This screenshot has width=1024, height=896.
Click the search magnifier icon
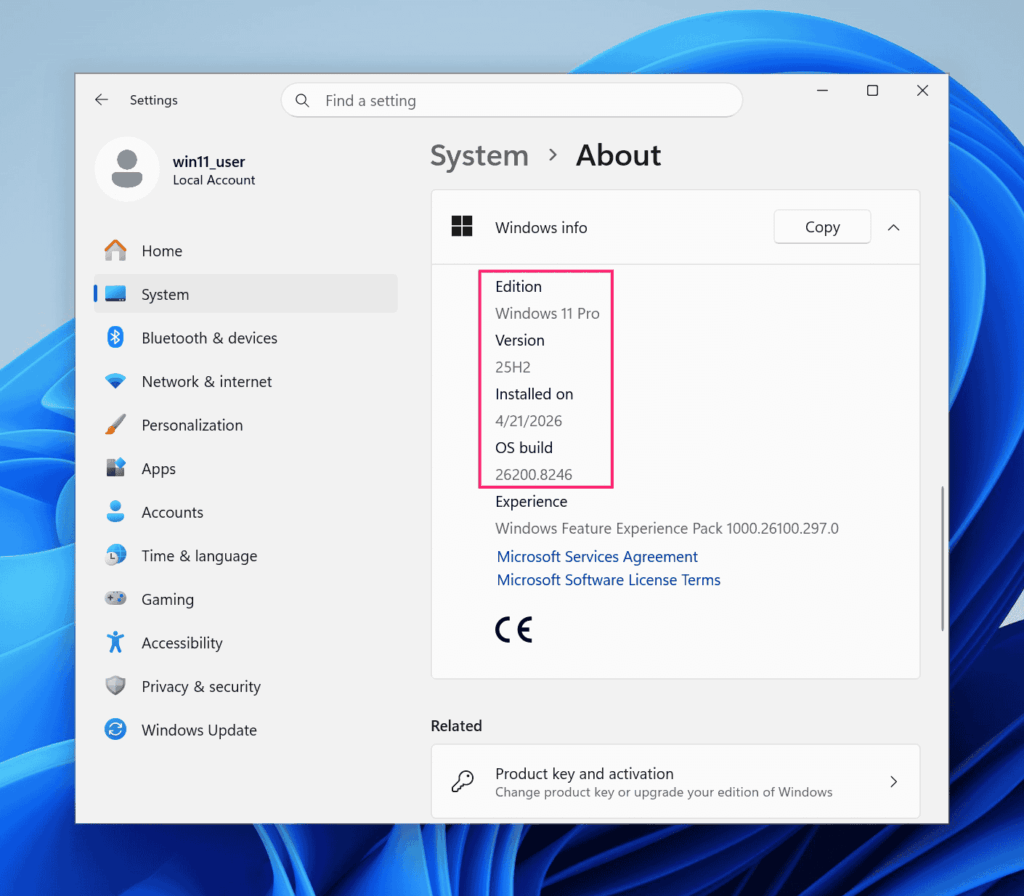click(302, 101)
